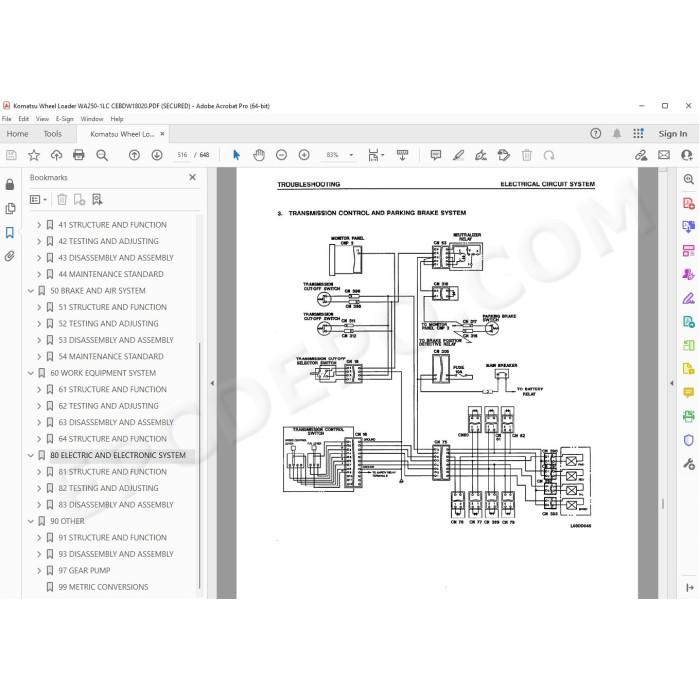Image resolution: width=700 pixels, height=700 pixels.
Task: Go to the next page arrow
Action: pyautogui.click(x=157, y=155)
